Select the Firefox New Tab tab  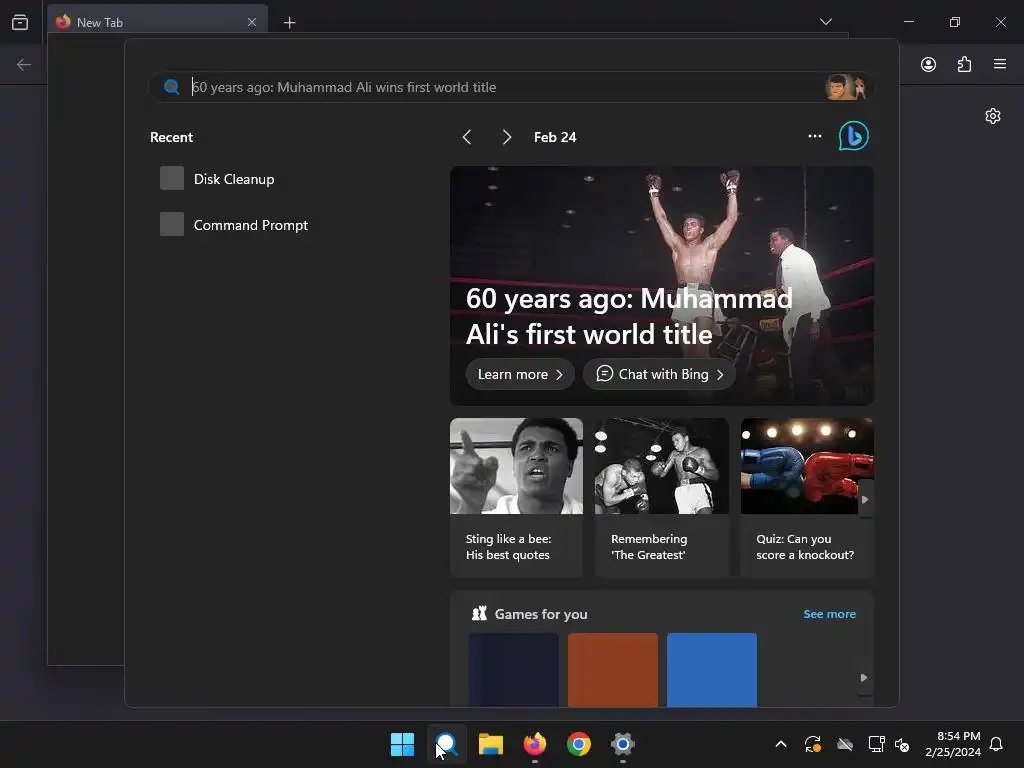click(x=157, y=22)
